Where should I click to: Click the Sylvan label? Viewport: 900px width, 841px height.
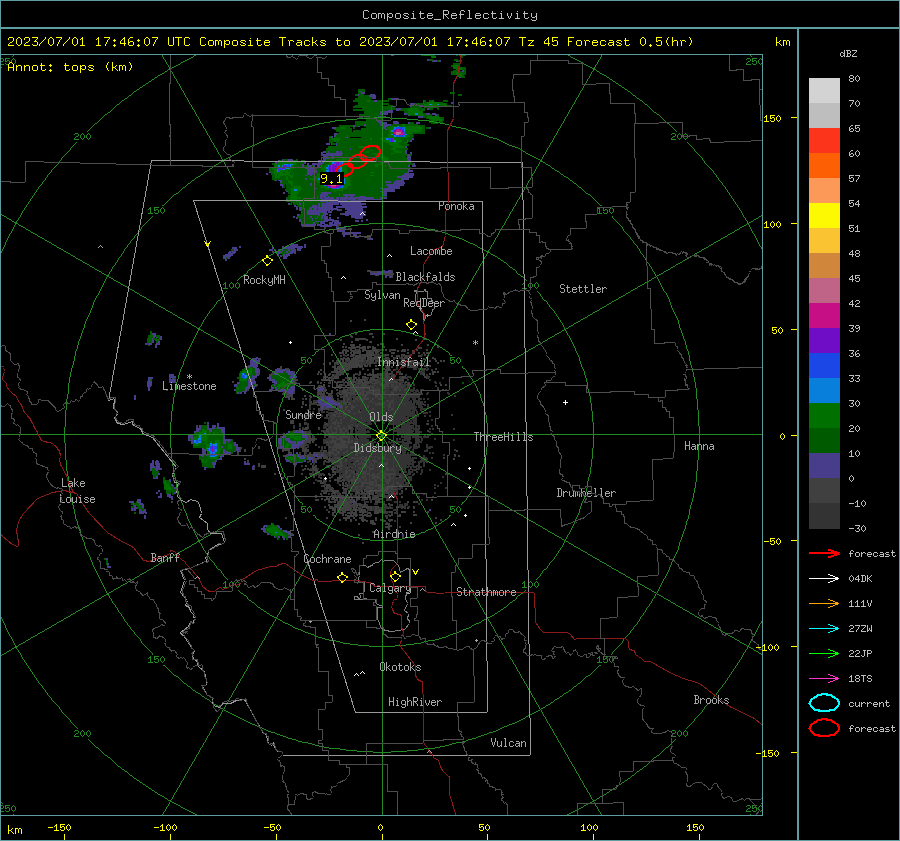(x=382, y=295)
